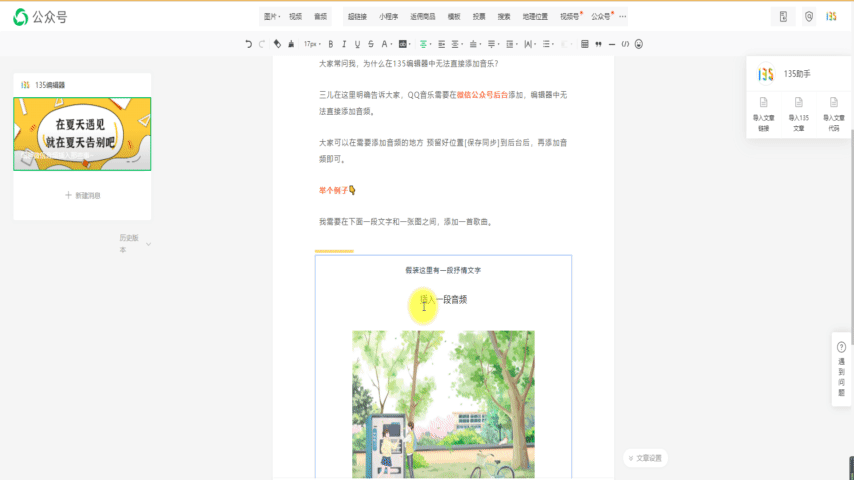854x480 pixels.
Task: Select 音频 to add audio
Action: (x=321, y=17)
